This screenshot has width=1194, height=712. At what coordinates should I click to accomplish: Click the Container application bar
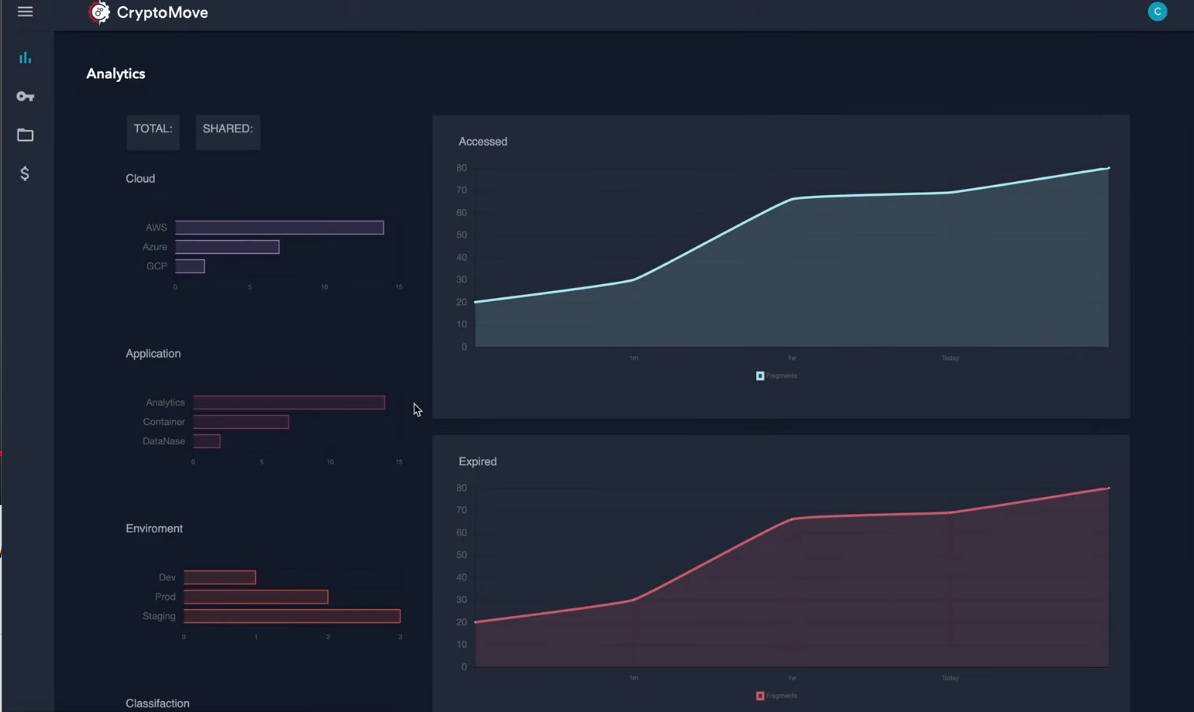tap(241, 422)
